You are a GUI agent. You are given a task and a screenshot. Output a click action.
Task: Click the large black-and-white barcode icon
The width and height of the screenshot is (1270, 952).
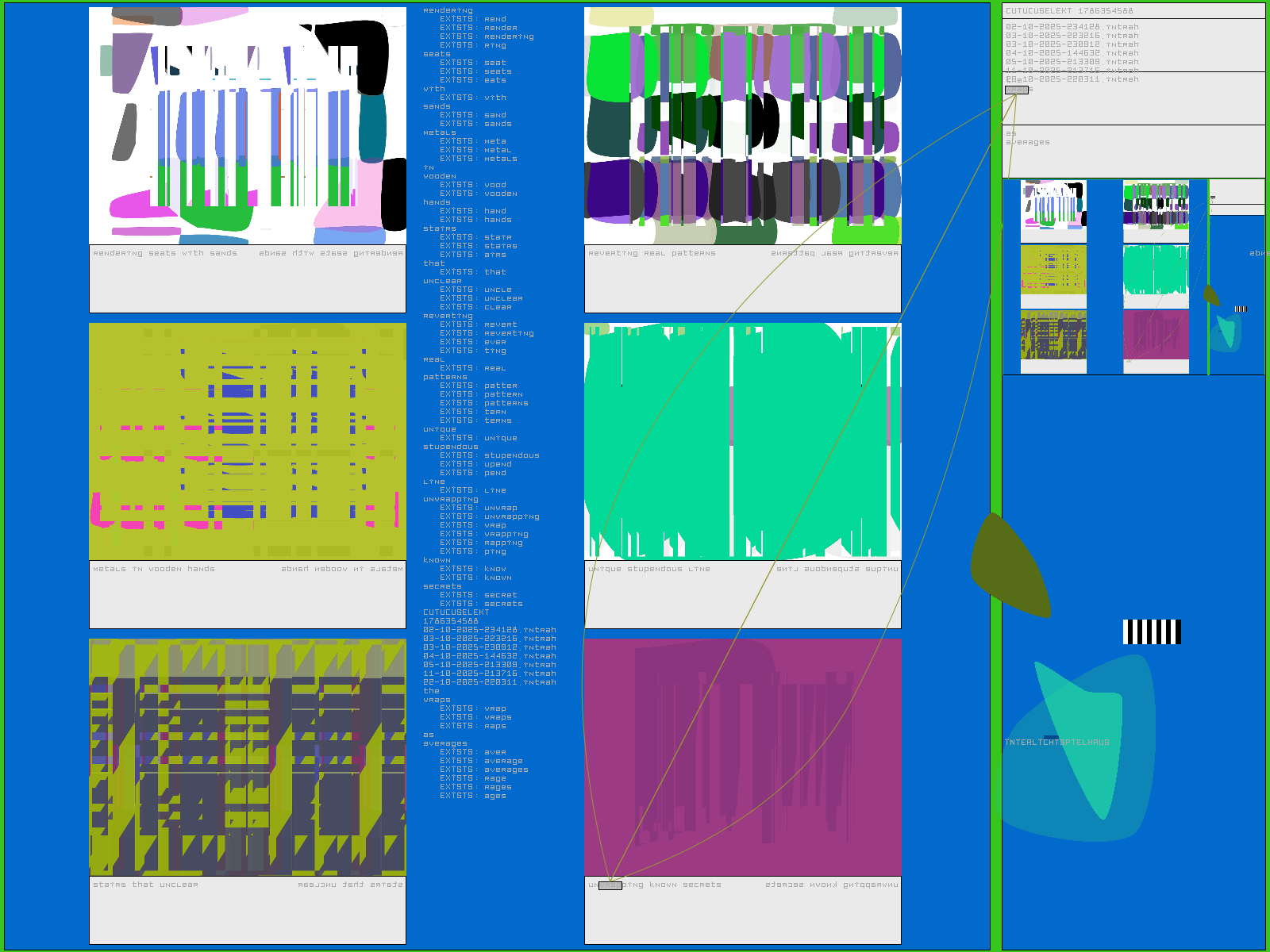click(x=1152, y=632)
